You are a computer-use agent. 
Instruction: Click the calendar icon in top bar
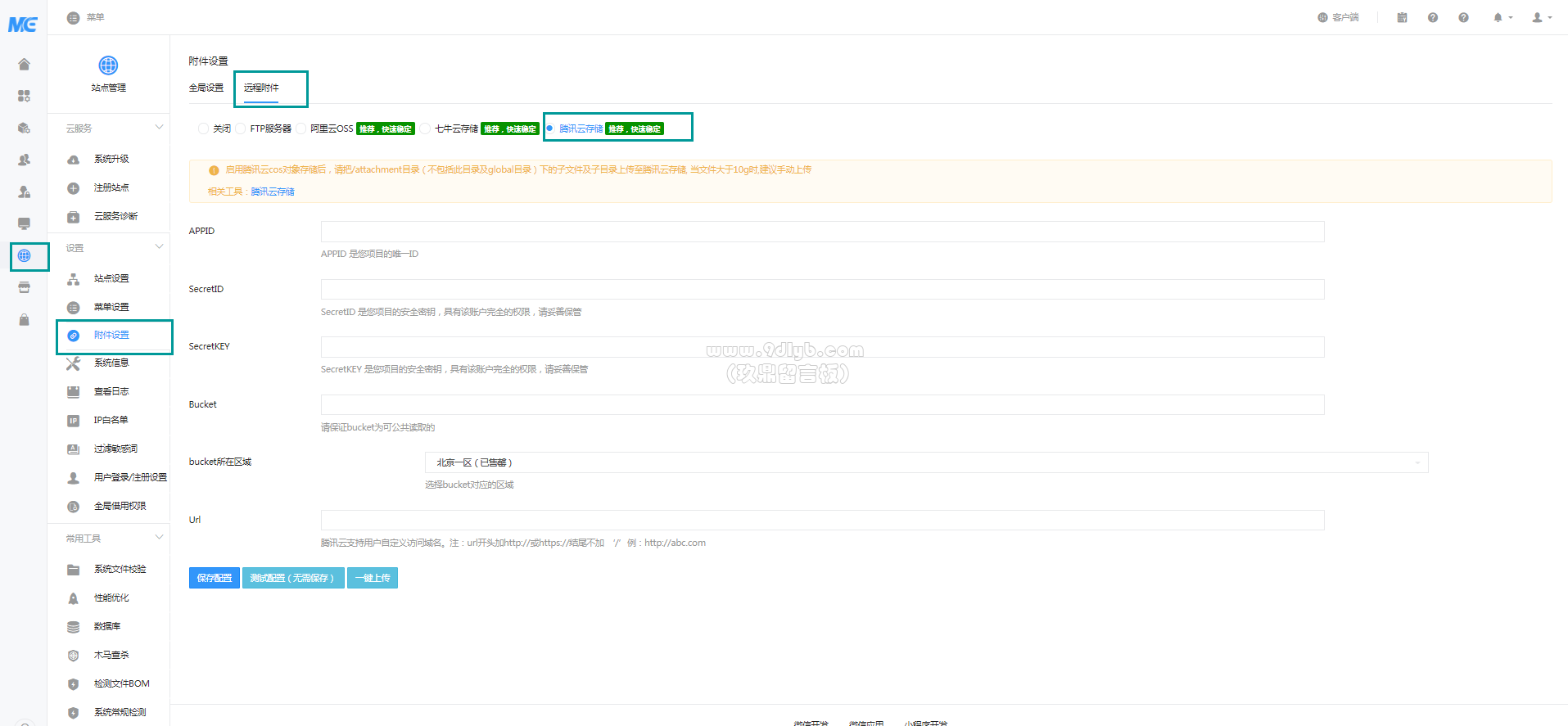pyautogui.click(x=1402, y=17)
